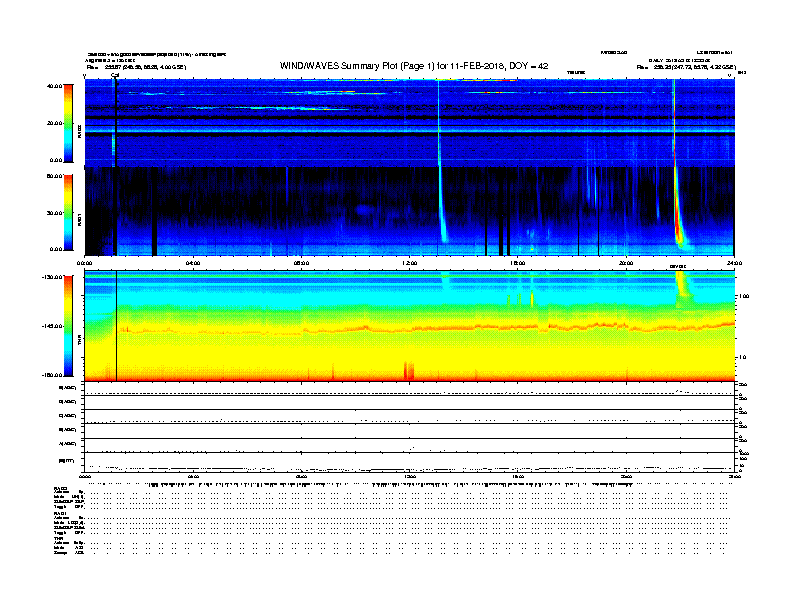The image size is (792, 612).
Task: Click the 24:00 tick under RAD1 spectrogram
Action: [734, 263]
